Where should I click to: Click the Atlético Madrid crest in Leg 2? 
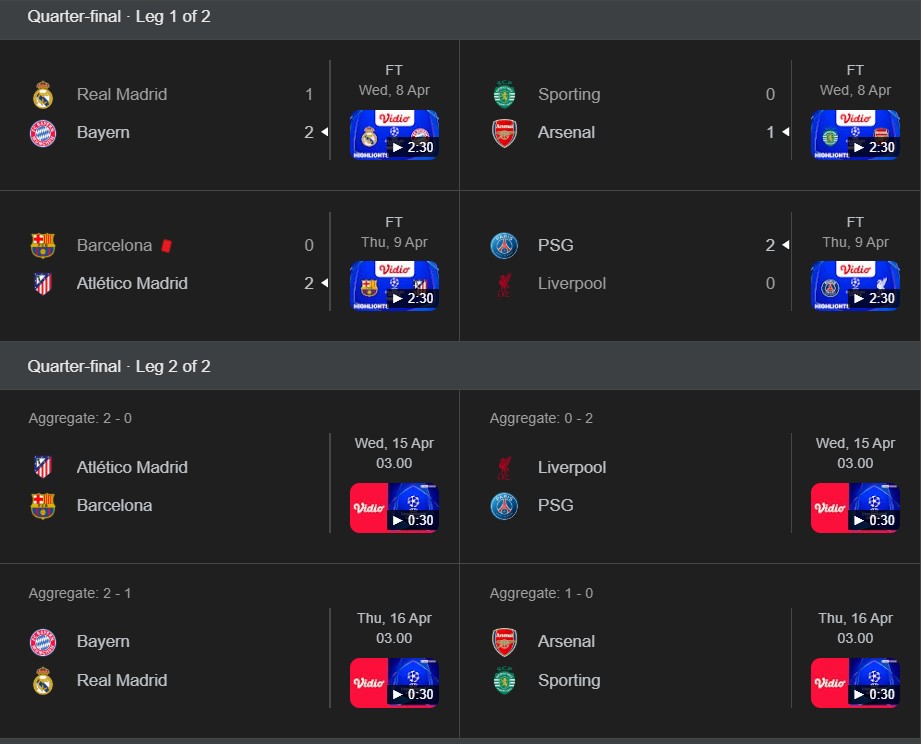coord(43,468)
